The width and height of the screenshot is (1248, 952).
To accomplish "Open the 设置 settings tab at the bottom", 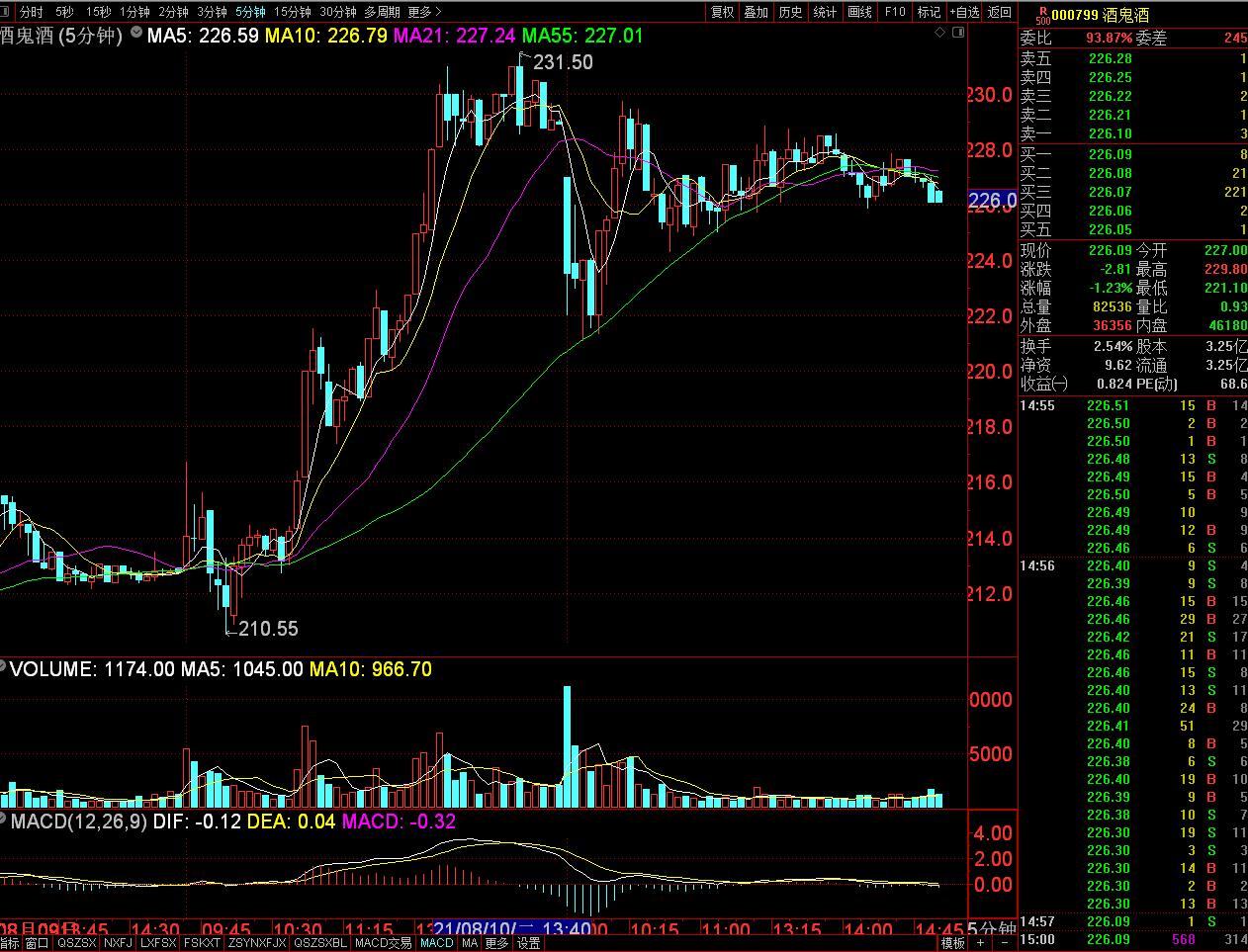I will click(x=529, y=943).
